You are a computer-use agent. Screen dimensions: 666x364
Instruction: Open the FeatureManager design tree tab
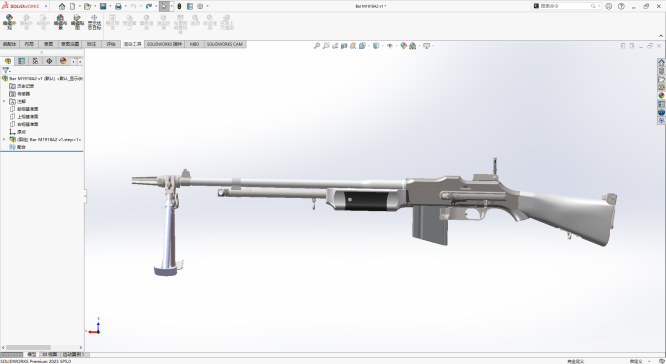pyautogui.click(x=8, y=61)
